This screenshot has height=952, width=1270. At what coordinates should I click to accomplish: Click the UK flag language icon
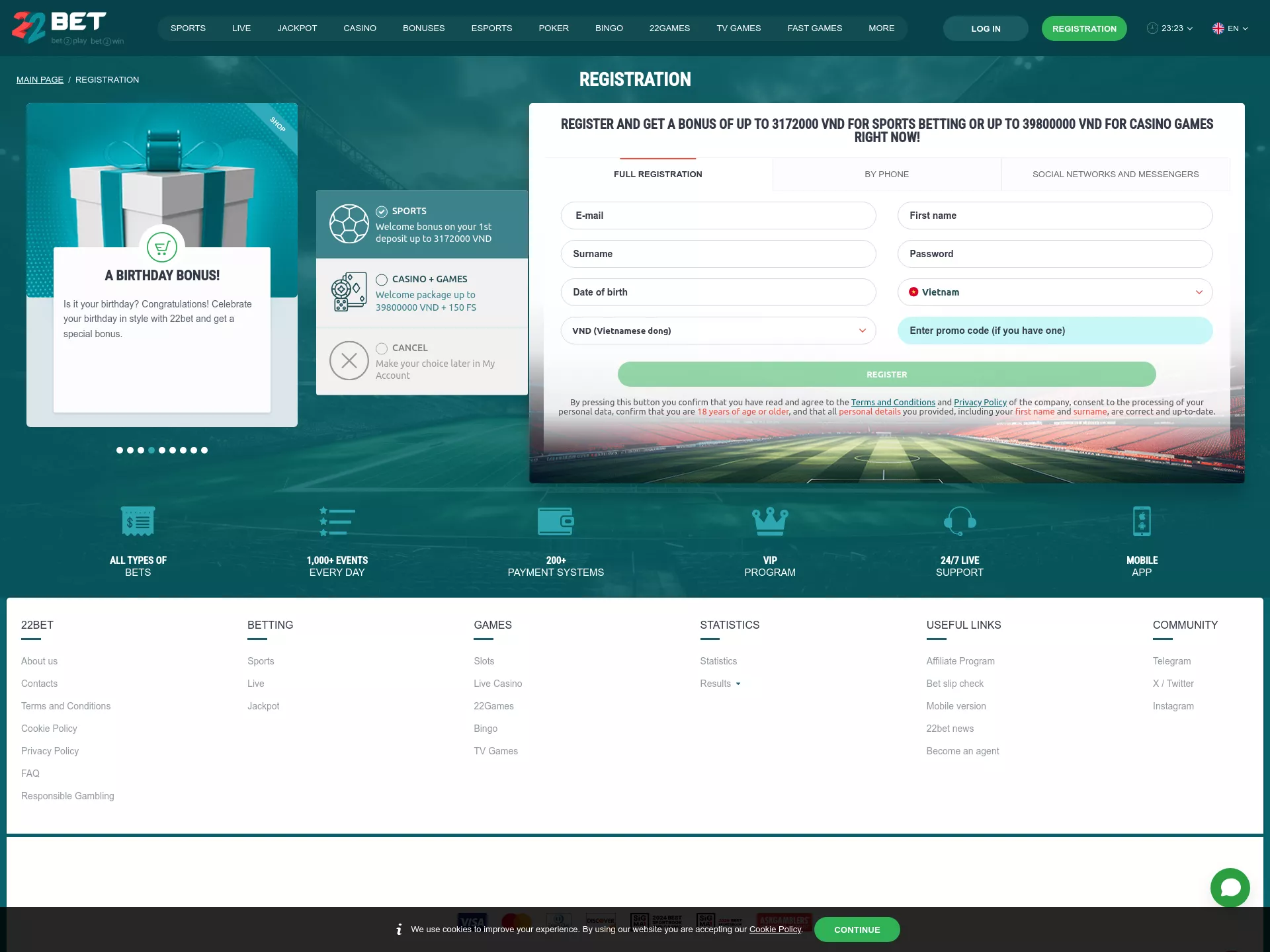(1218, 28)
